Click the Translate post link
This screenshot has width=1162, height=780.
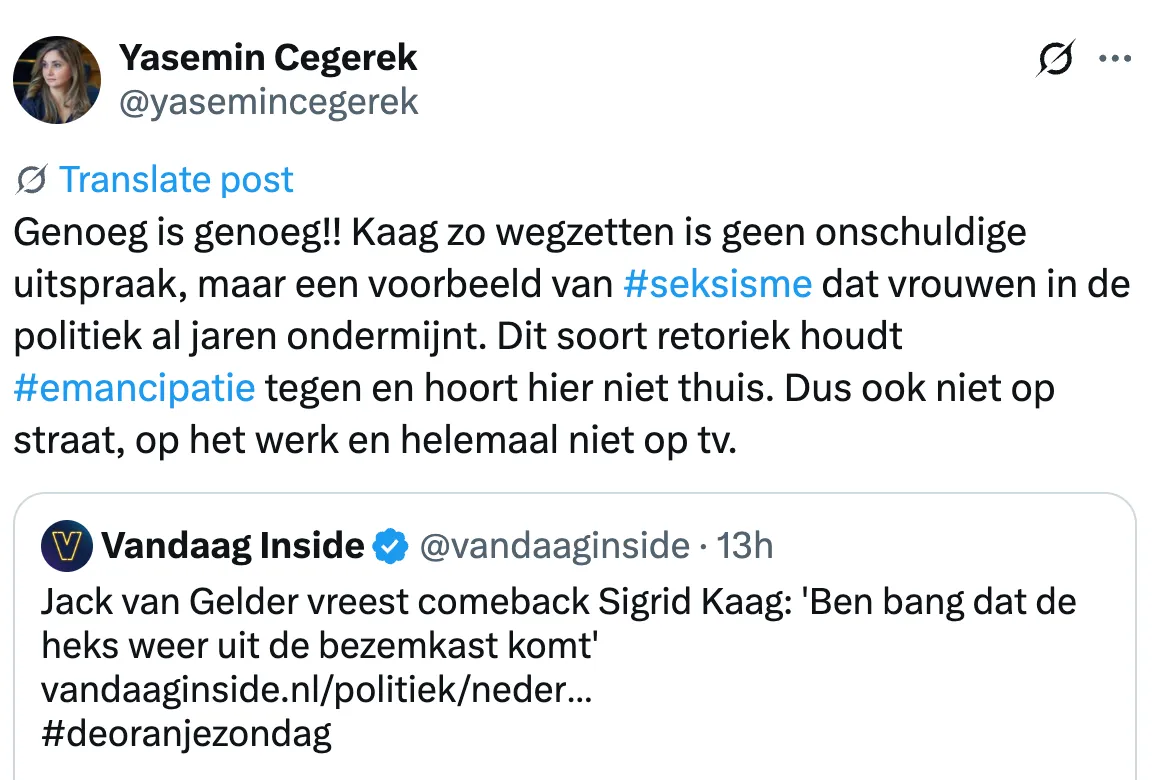(176, 180)
